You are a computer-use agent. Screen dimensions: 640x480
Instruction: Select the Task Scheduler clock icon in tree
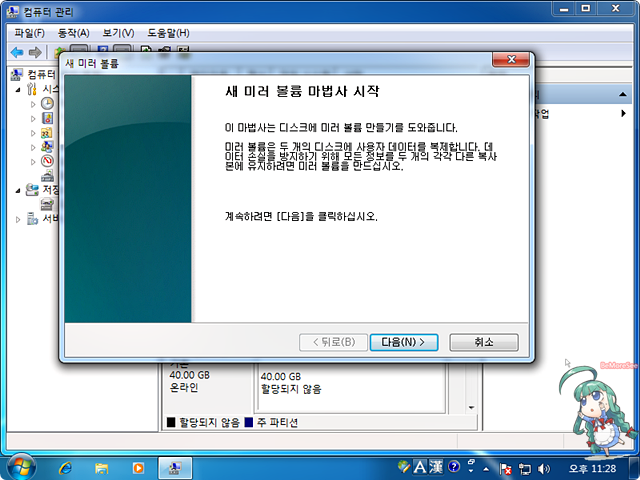coord(47,104)
